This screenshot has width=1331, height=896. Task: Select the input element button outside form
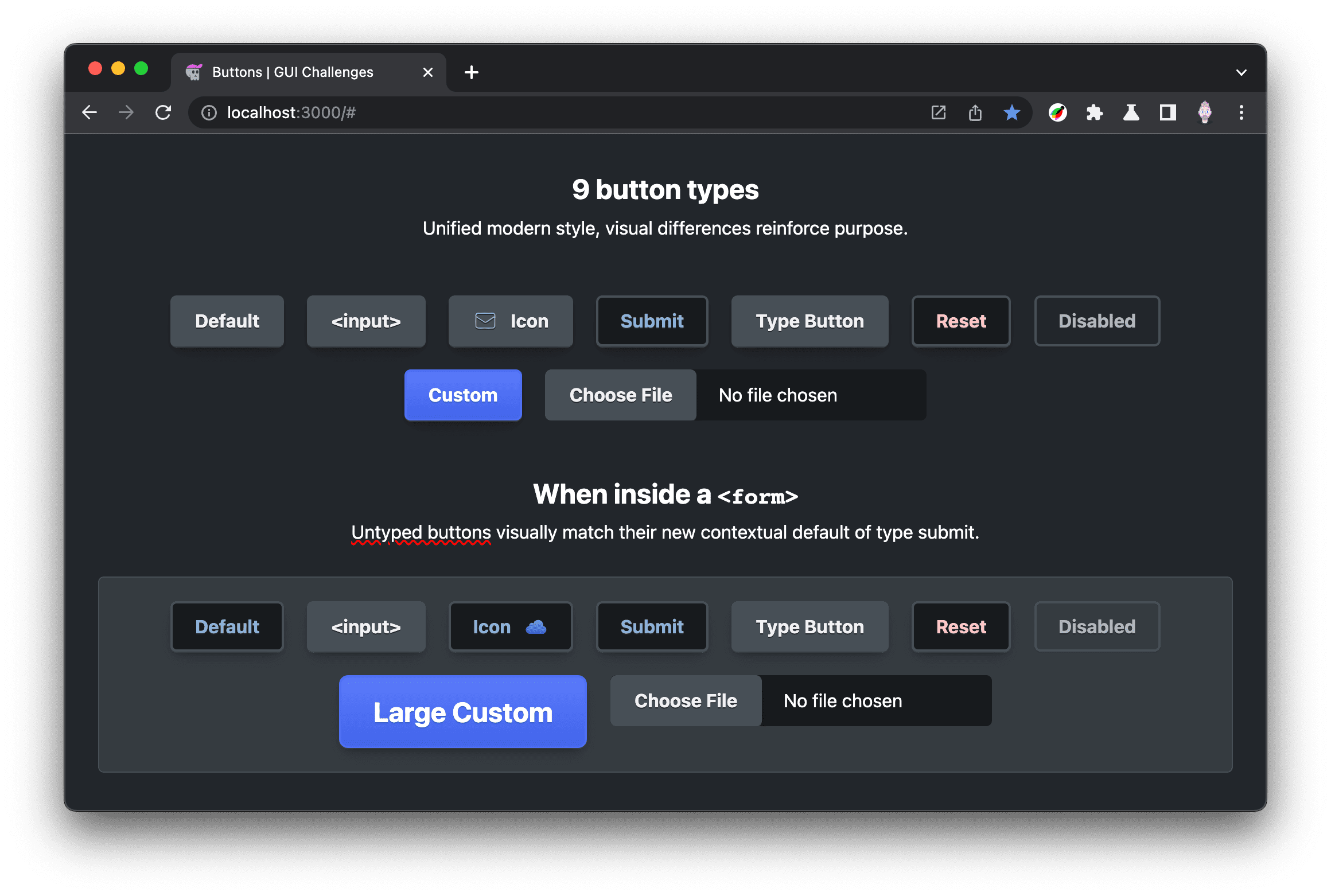[365, 321]
